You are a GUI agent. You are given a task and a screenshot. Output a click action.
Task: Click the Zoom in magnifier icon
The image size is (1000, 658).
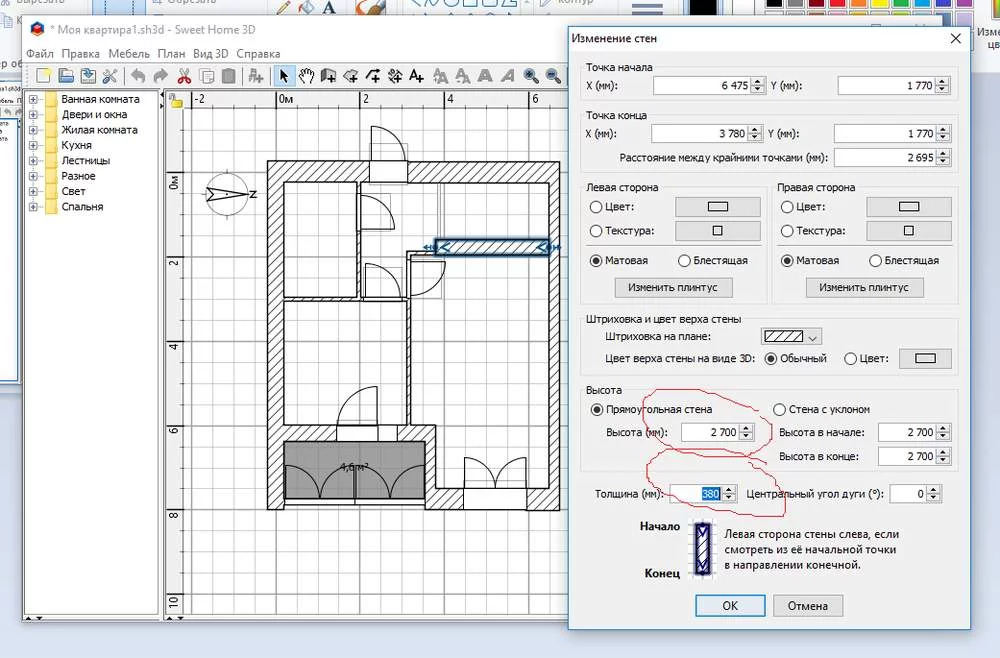click(531, 76)
